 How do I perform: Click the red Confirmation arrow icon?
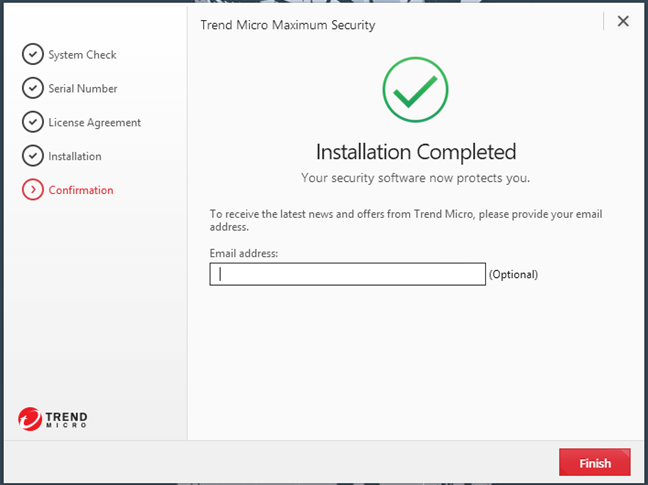(x=33, y=190)
